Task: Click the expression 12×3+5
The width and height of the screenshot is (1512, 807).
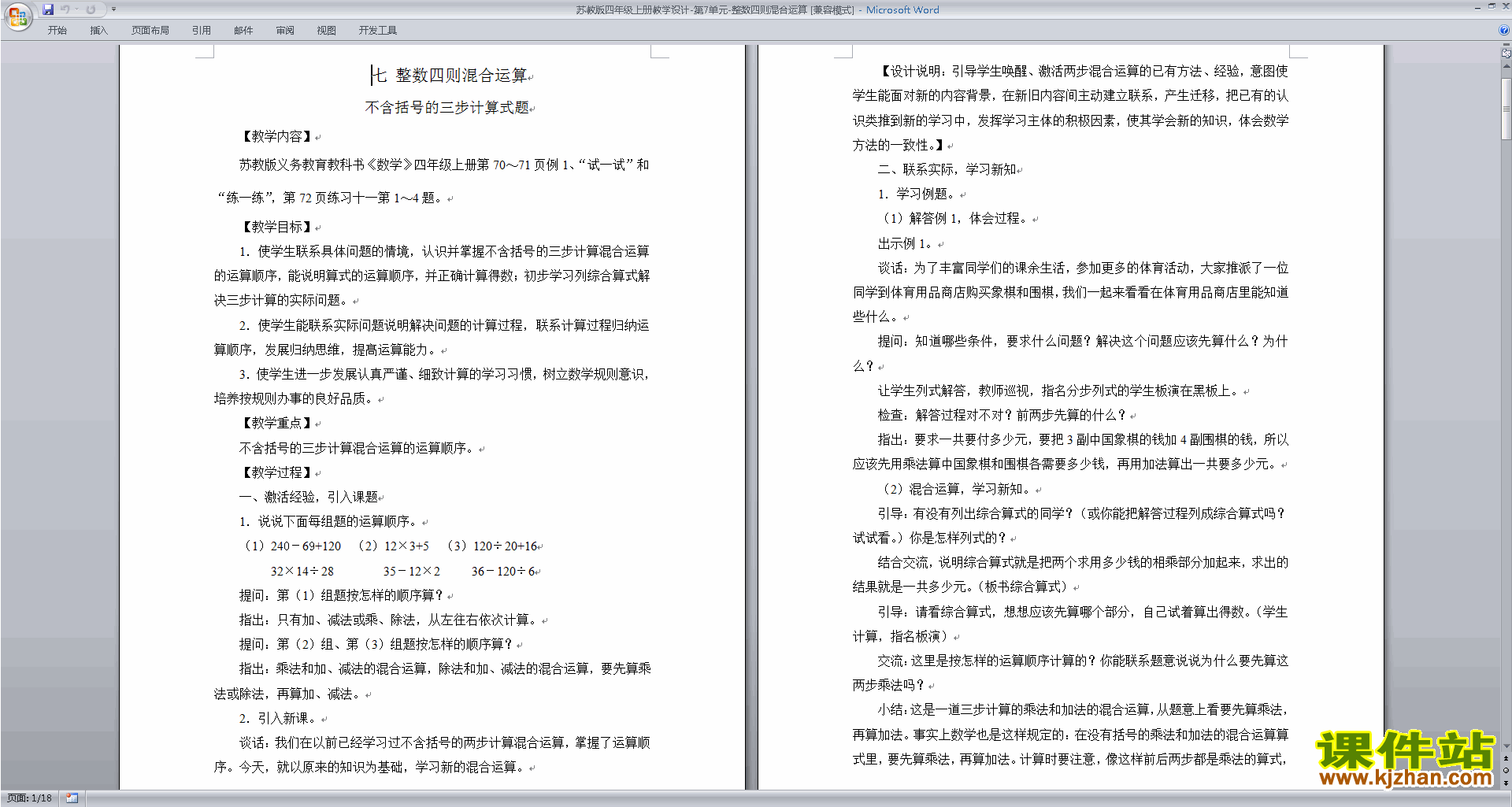Action: coord(406,546)
